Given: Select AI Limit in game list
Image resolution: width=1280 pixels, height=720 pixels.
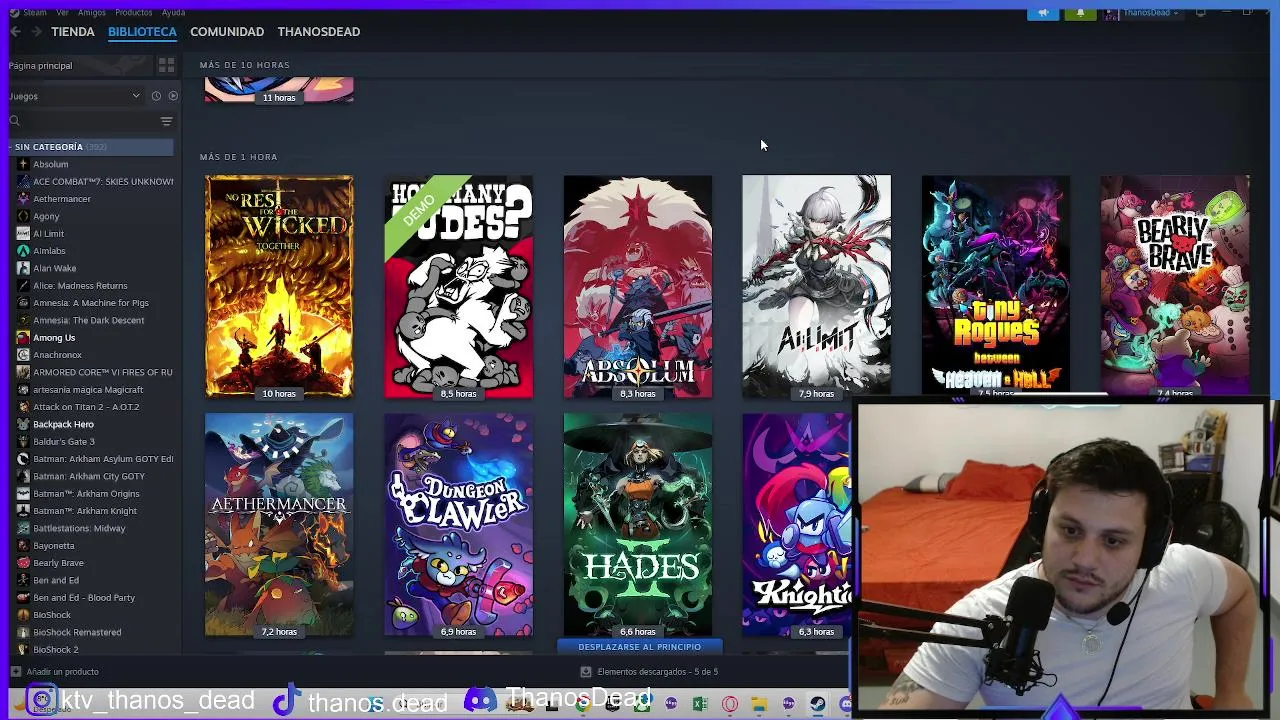Looking at the screenshot, I should pos(48,234).
